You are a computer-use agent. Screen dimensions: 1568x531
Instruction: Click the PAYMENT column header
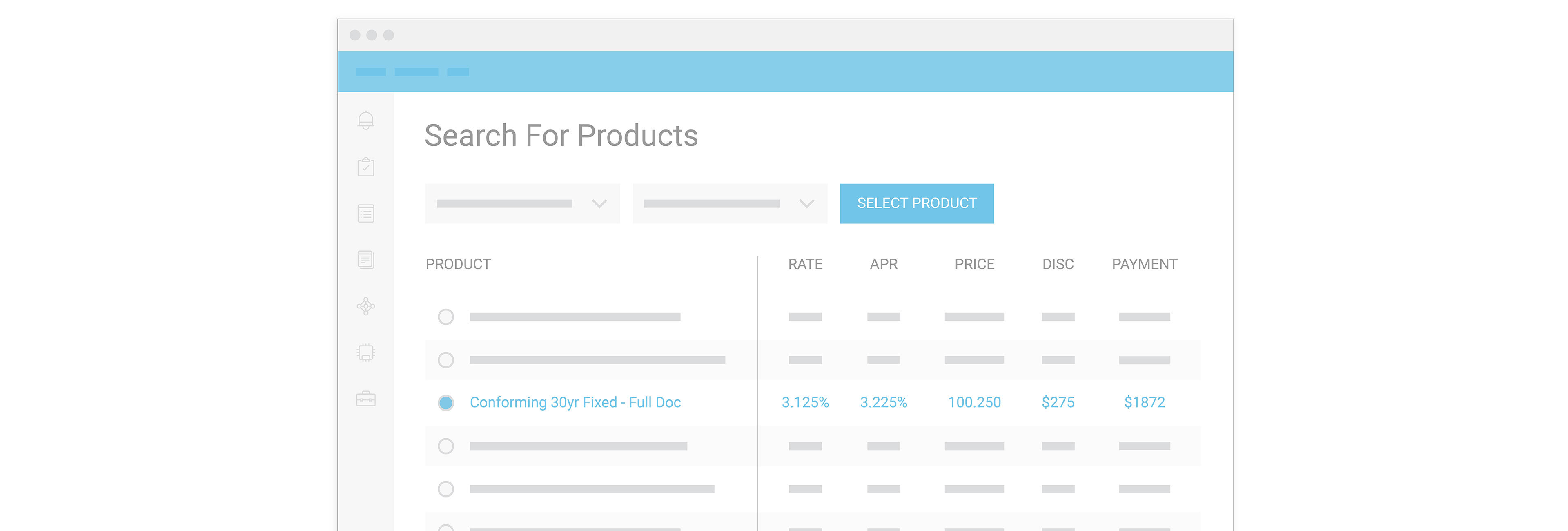(1144, 264)
